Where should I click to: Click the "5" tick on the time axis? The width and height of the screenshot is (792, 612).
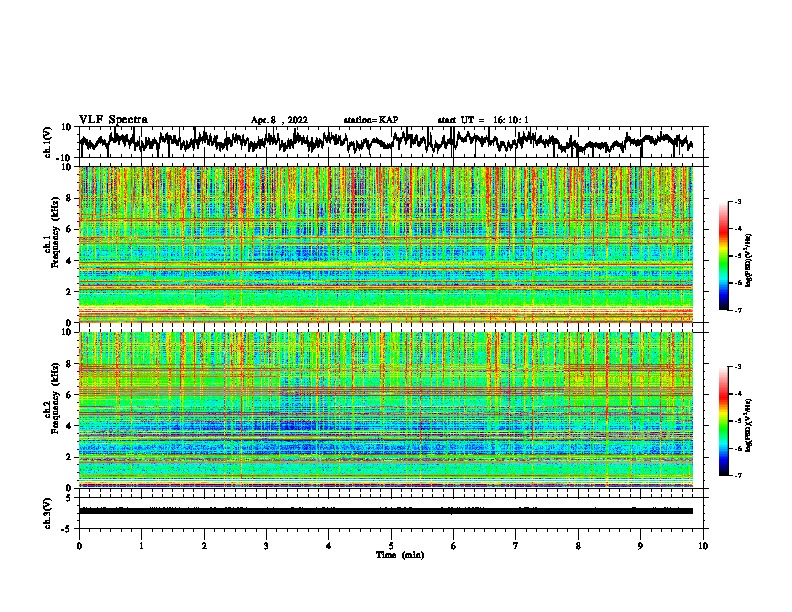click(x=391, y=546)
